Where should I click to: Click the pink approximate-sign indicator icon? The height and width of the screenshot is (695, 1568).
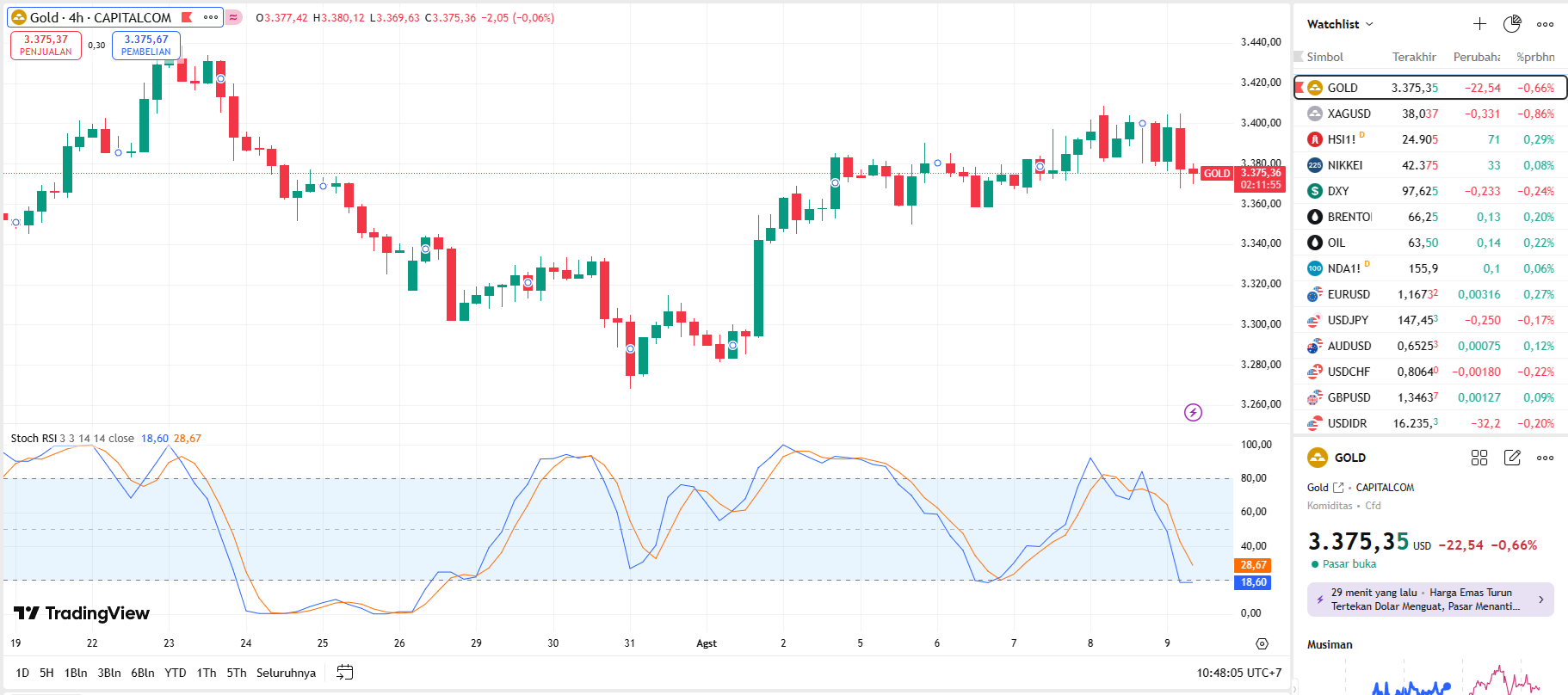(x=233, y=17)
